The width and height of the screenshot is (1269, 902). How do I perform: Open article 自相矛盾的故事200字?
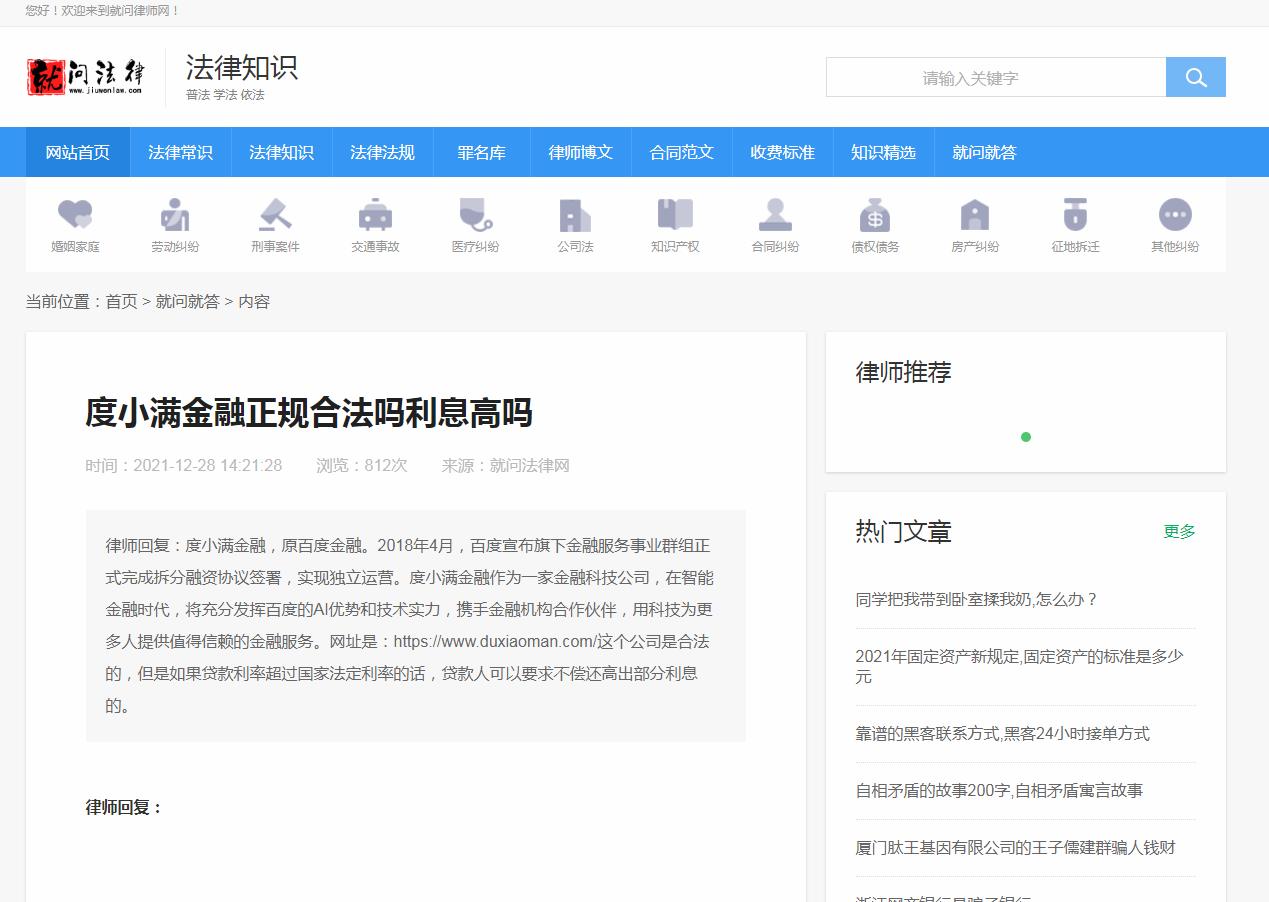coord(999,790)
